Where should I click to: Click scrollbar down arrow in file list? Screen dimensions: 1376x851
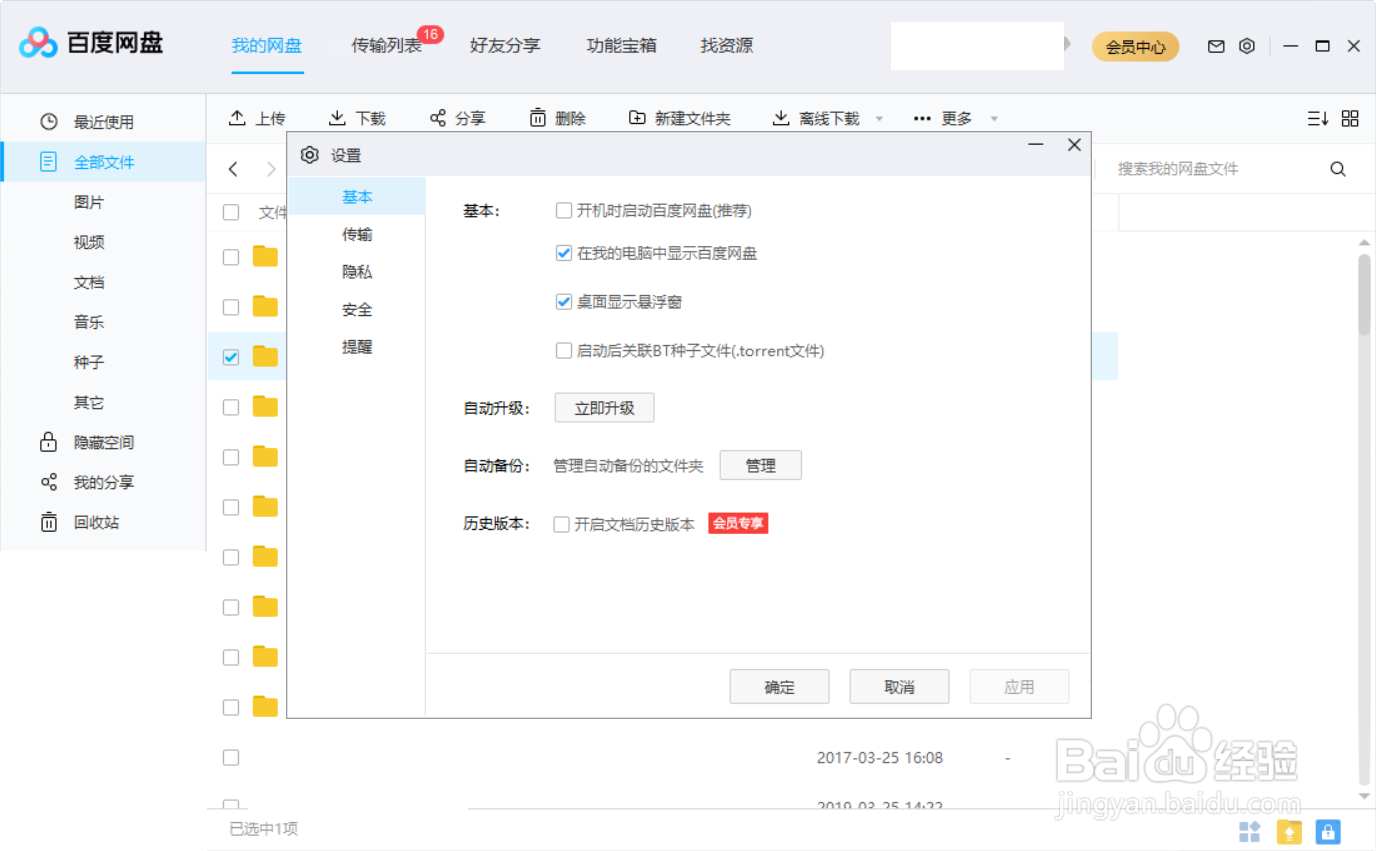point(1365,797)
